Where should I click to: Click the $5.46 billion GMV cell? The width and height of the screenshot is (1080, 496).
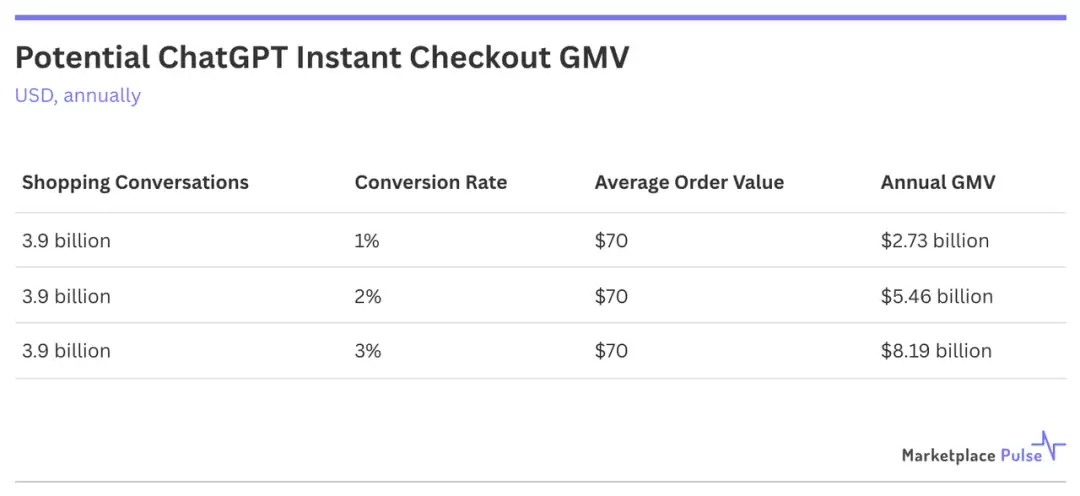point(937,296)
